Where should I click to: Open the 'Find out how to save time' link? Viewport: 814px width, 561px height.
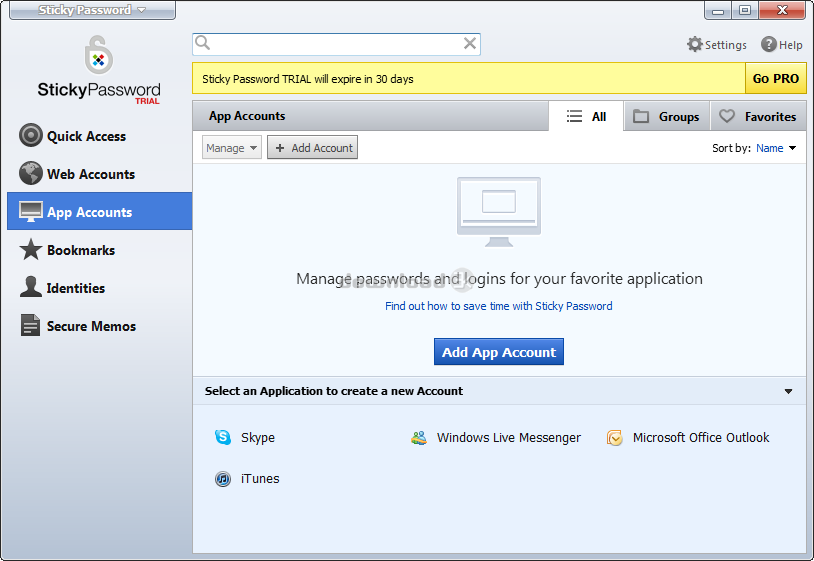point(499,306)
